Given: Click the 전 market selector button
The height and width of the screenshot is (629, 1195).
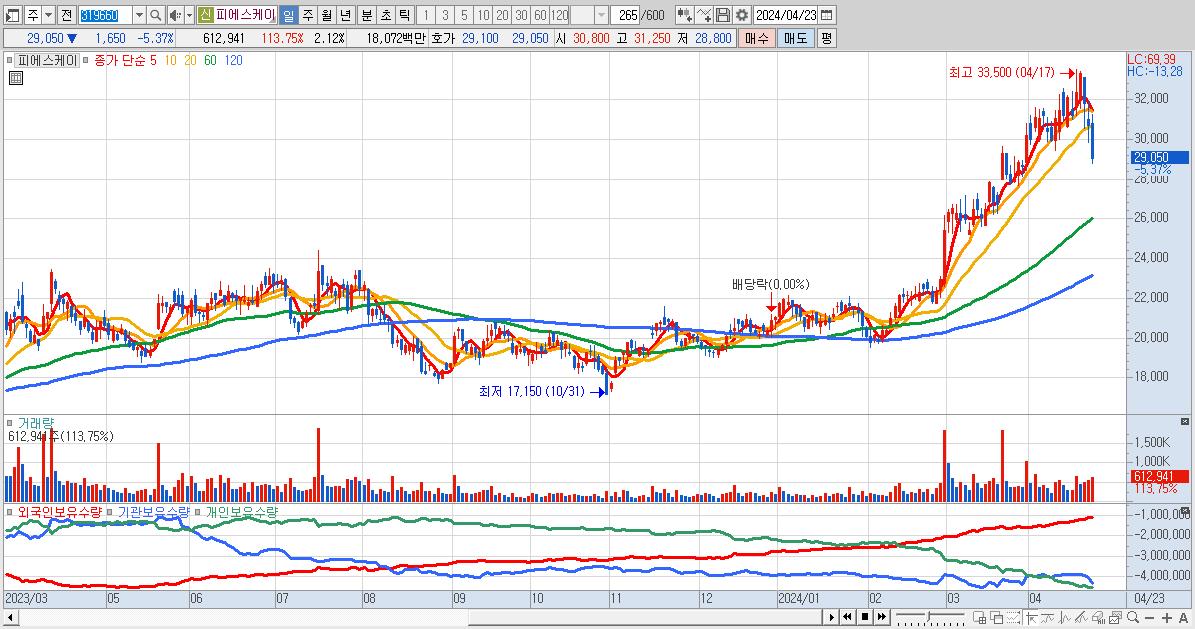Looking at the screenshot, I should (66, 14).
